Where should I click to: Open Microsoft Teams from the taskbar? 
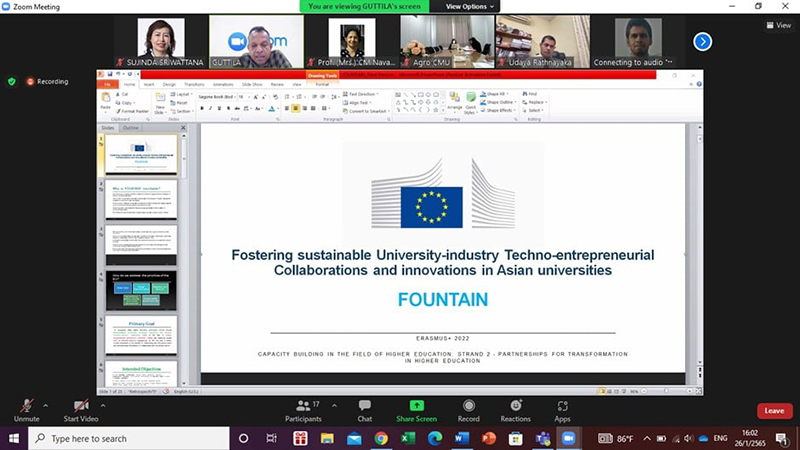coord(543,438)
